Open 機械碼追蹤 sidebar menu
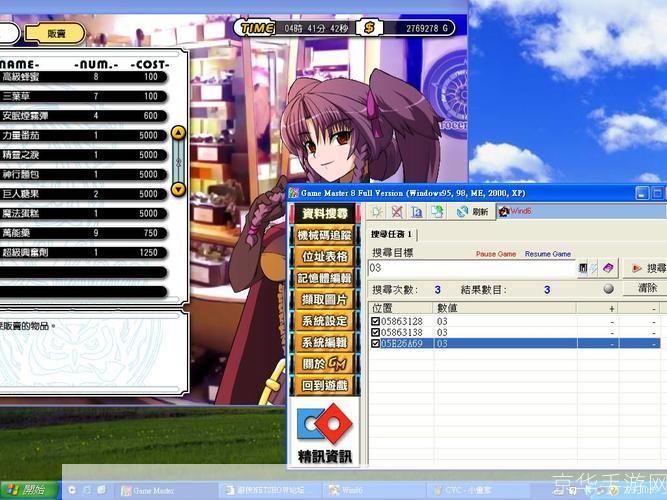Image resolution: width=667 pixels, height=500 pixels. tap(325, 235)
